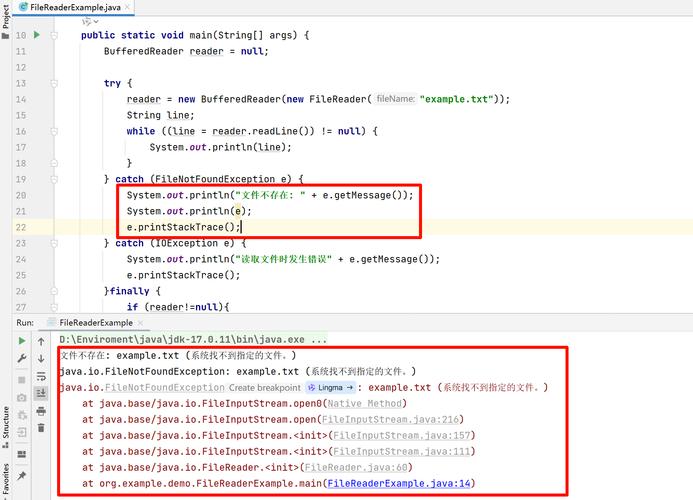This screenshot has width=693, height=500.
Task: Select the FileReaderExample run tab
Action: point(96,323)
